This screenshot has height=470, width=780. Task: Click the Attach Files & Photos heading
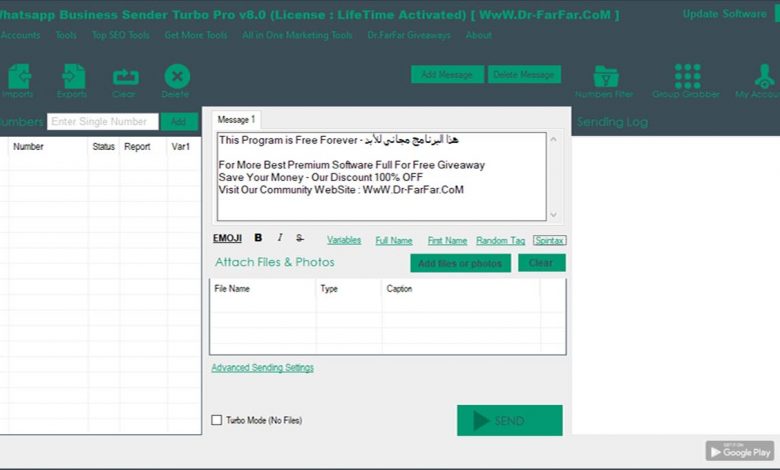pyautogui.click(x=275, y=262)
